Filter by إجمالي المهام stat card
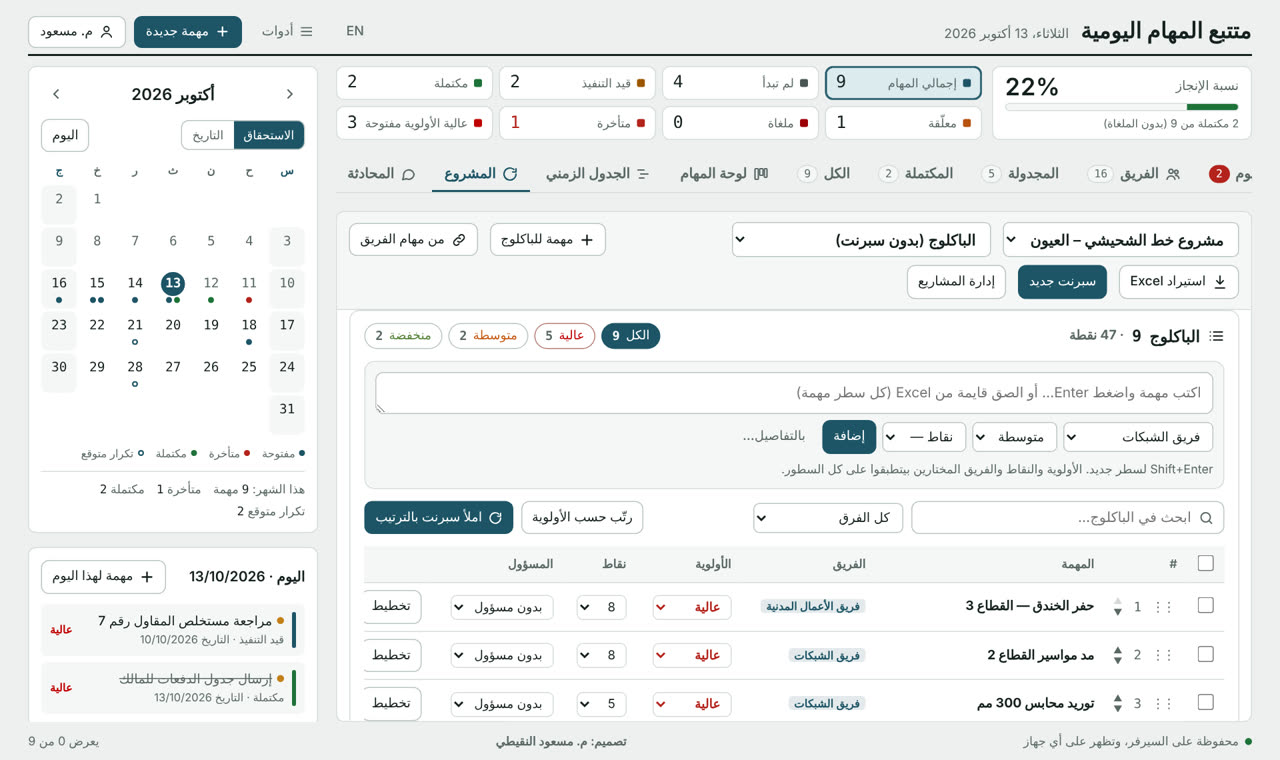The width and height of the screenshot is (1280, 760). click(903, 83)
